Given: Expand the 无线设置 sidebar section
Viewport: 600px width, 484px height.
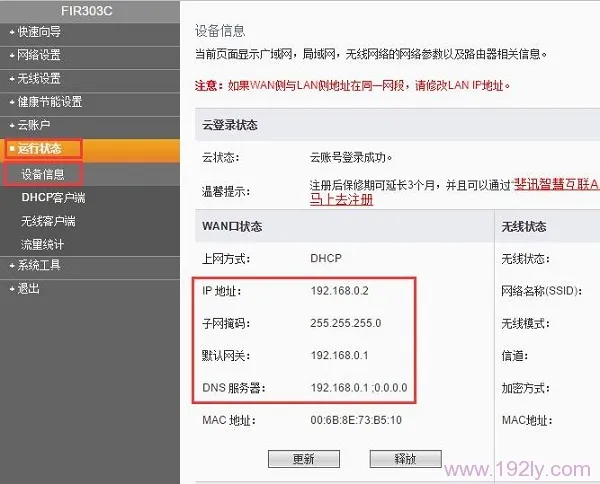Looking at the screenshot, I should tap(40, 78).
